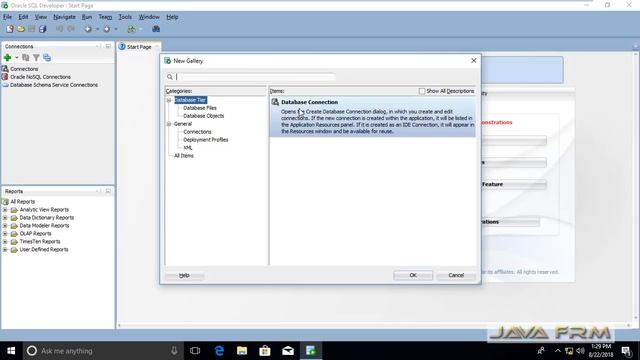Open Microsoft Edge from the taskbar
The height and width of the screenshot is (360, 640).
(219, 351)
